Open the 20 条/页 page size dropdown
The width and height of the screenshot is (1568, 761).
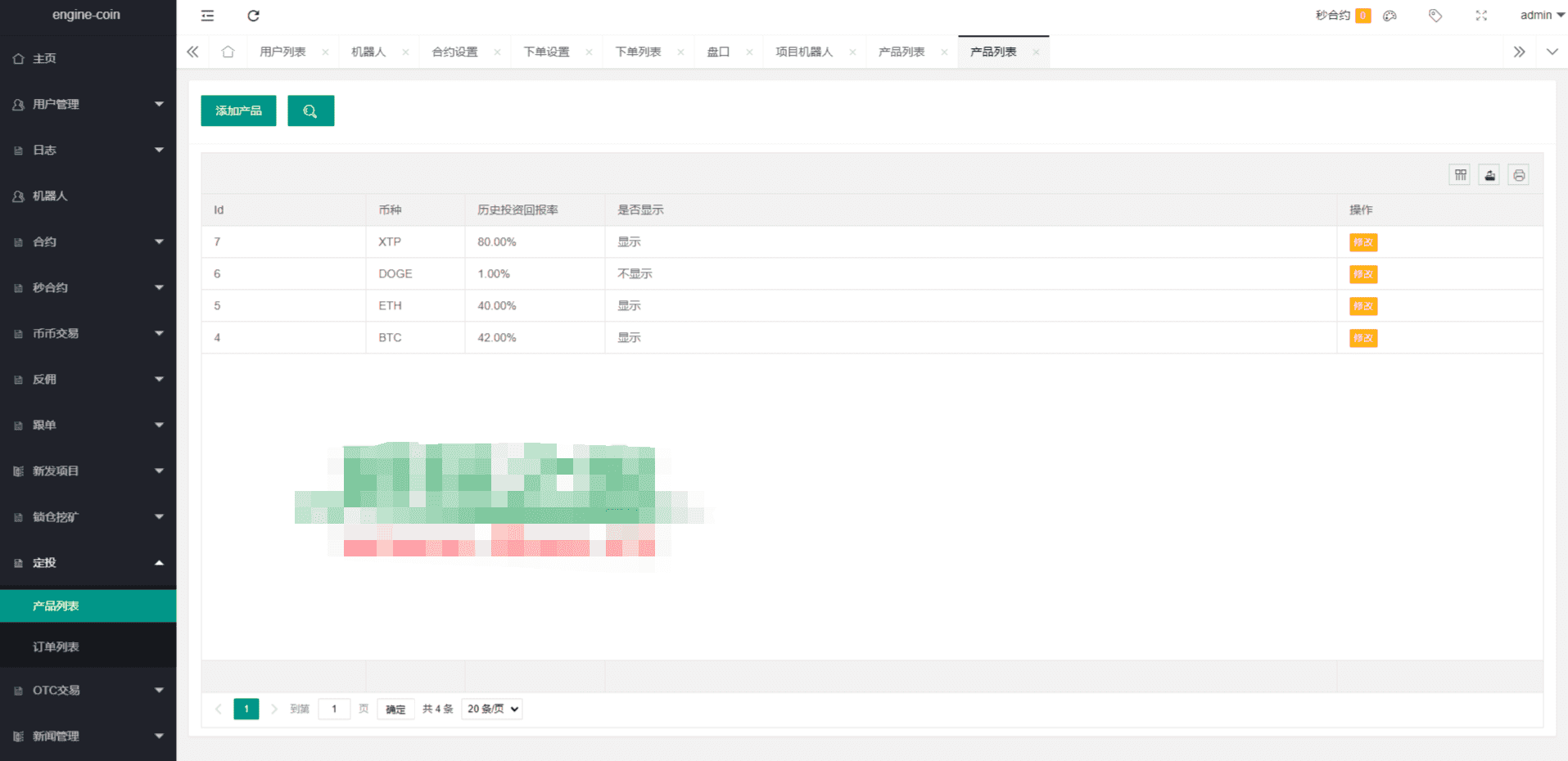point(492,709)
